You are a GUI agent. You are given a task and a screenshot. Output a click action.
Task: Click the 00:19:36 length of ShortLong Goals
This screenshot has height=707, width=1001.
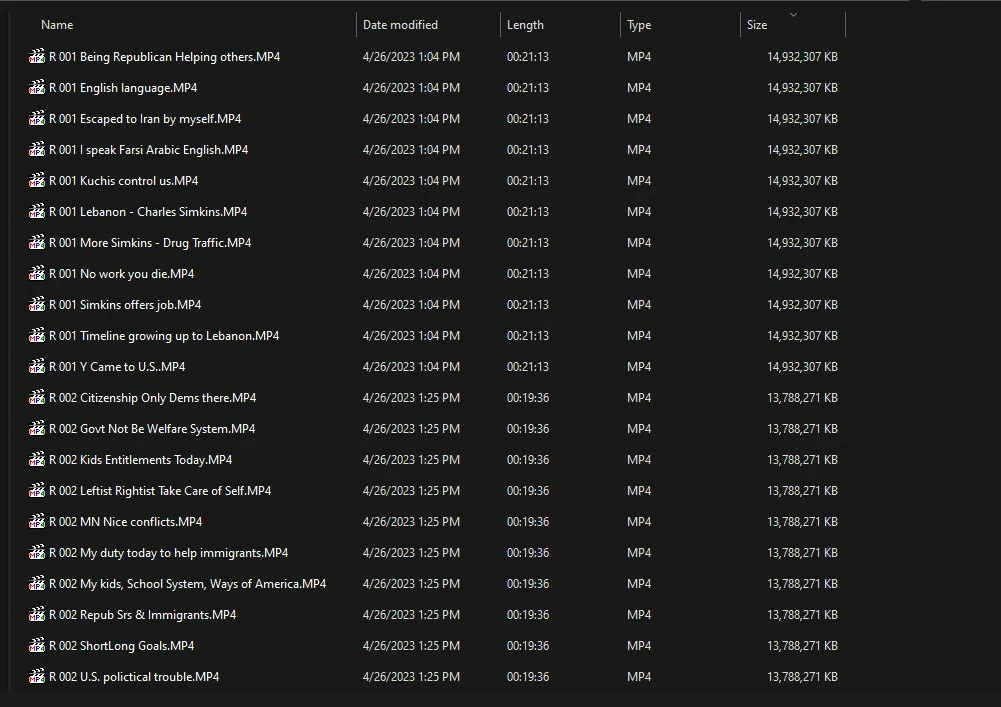[x=528, y=646]
